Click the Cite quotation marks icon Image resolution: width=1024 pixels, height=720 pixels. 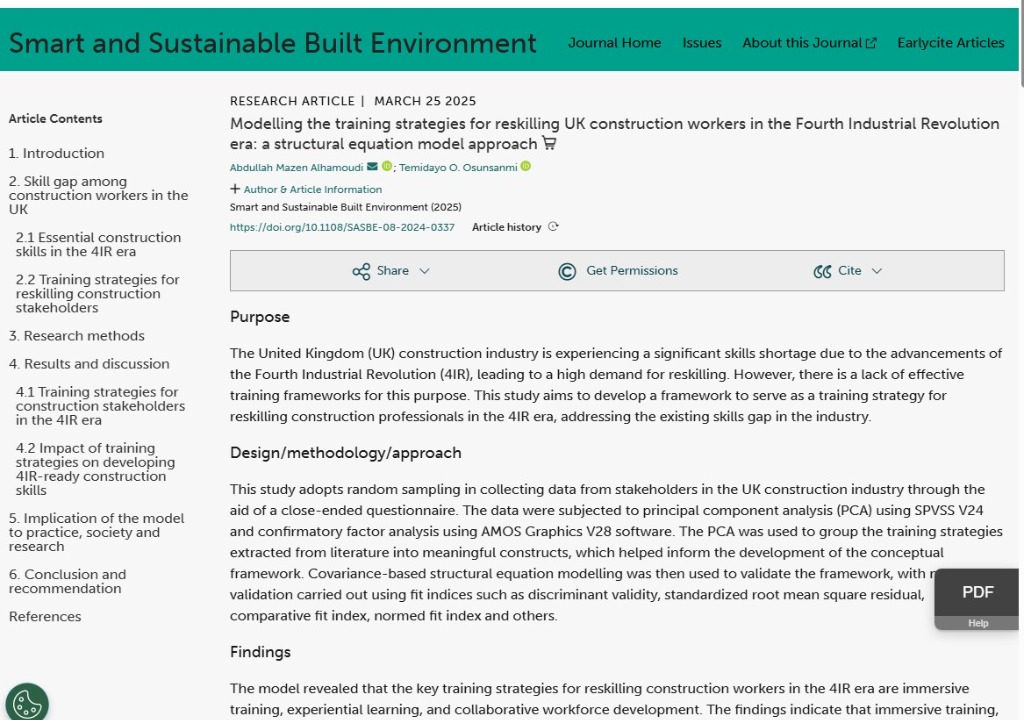coord(822,271)
